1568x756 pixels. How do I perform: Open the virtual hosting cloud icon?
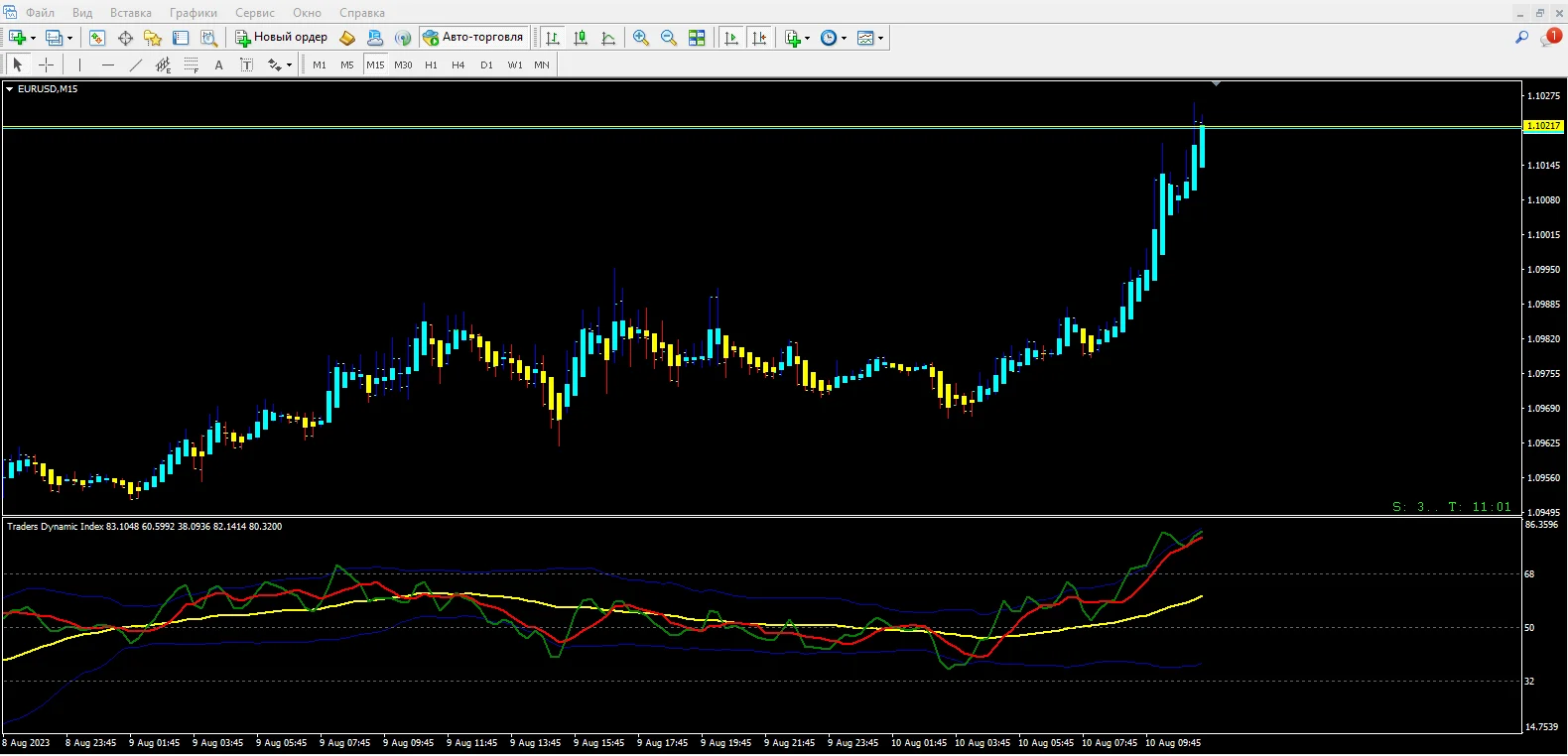point(375,38)
